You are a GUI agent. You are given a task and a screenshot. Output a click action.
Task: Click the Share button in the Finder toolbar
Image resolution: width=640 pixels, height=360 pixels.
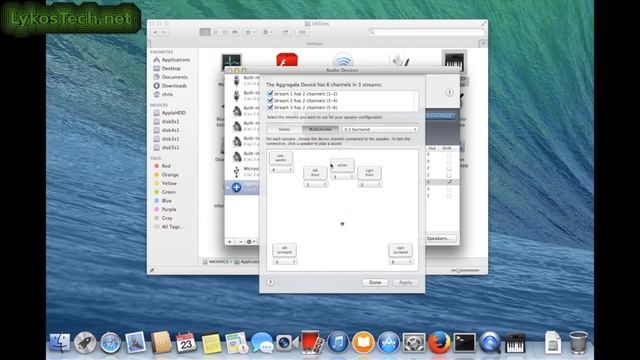[x=285, y=32]
